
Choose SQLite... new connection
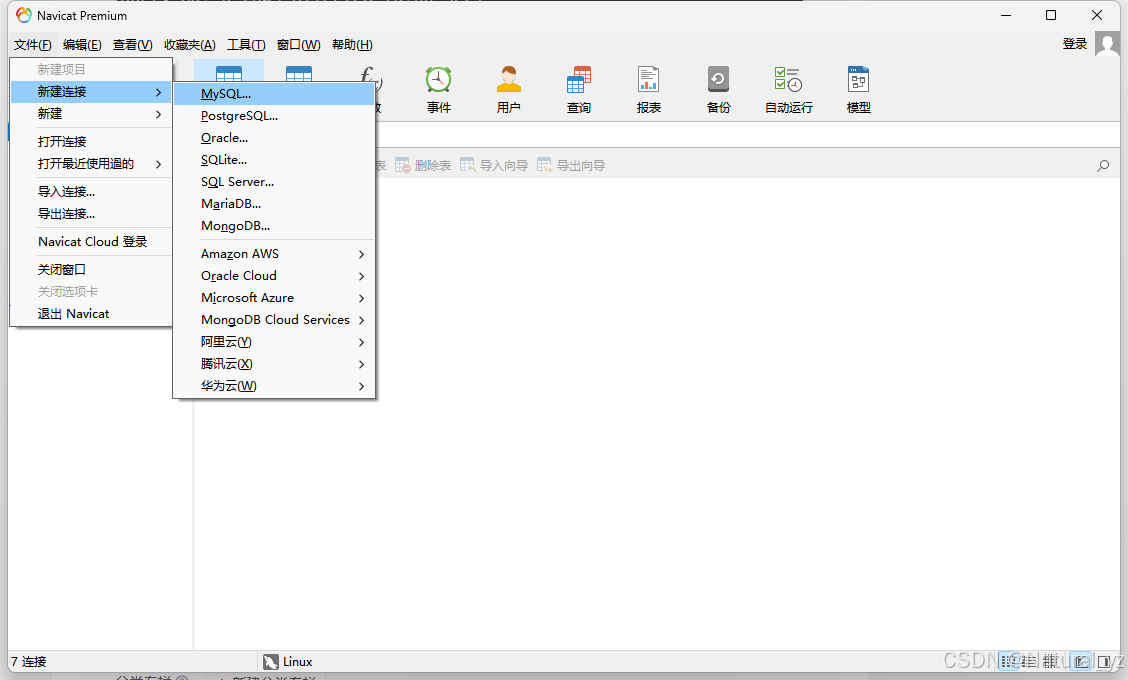[x=274, y=160]
